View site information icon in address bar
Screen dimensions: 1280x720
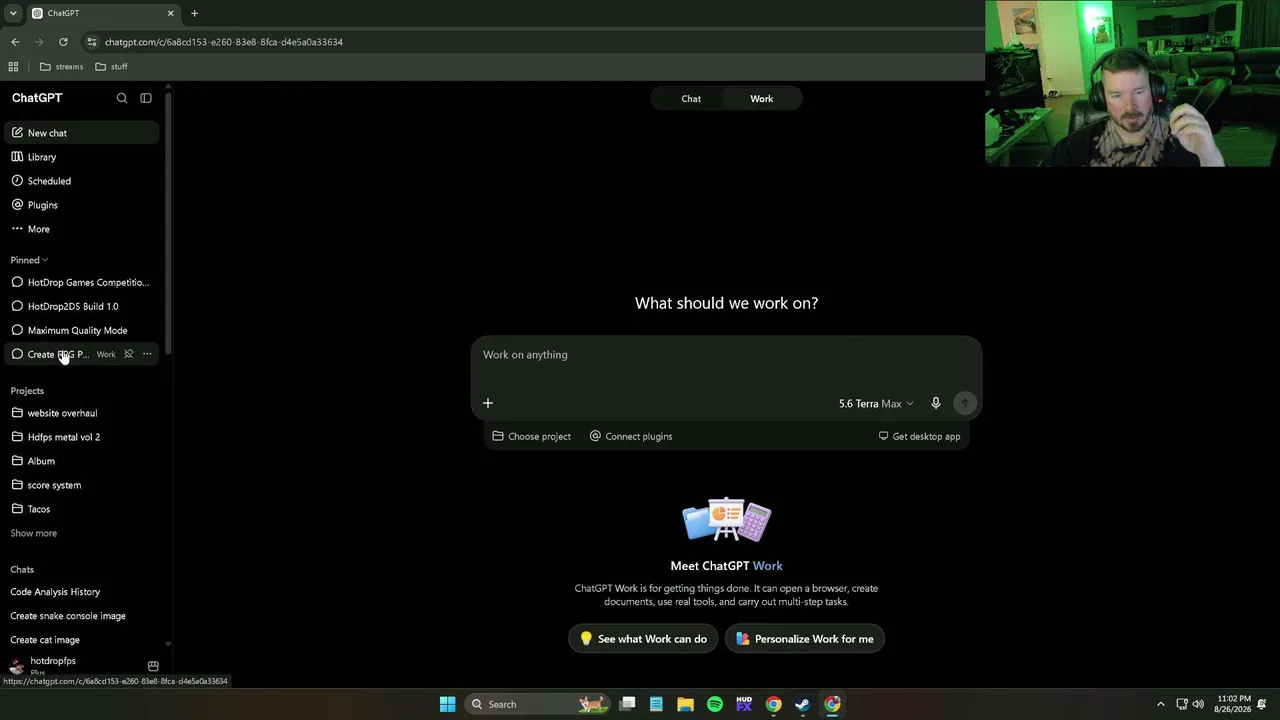(92, 42)
